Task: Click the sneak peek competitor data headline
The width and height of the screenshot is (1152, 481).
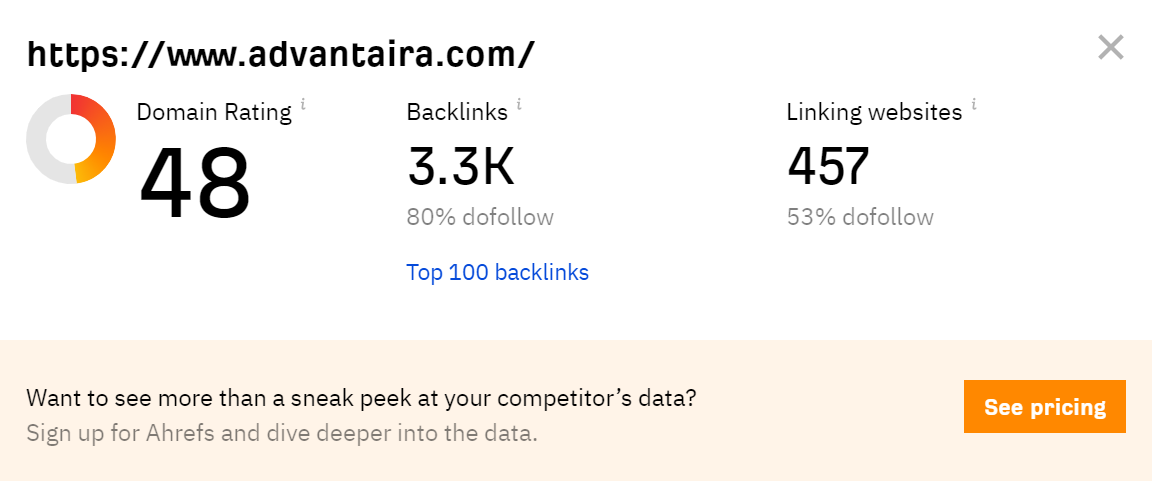Action: click(361, 398)
